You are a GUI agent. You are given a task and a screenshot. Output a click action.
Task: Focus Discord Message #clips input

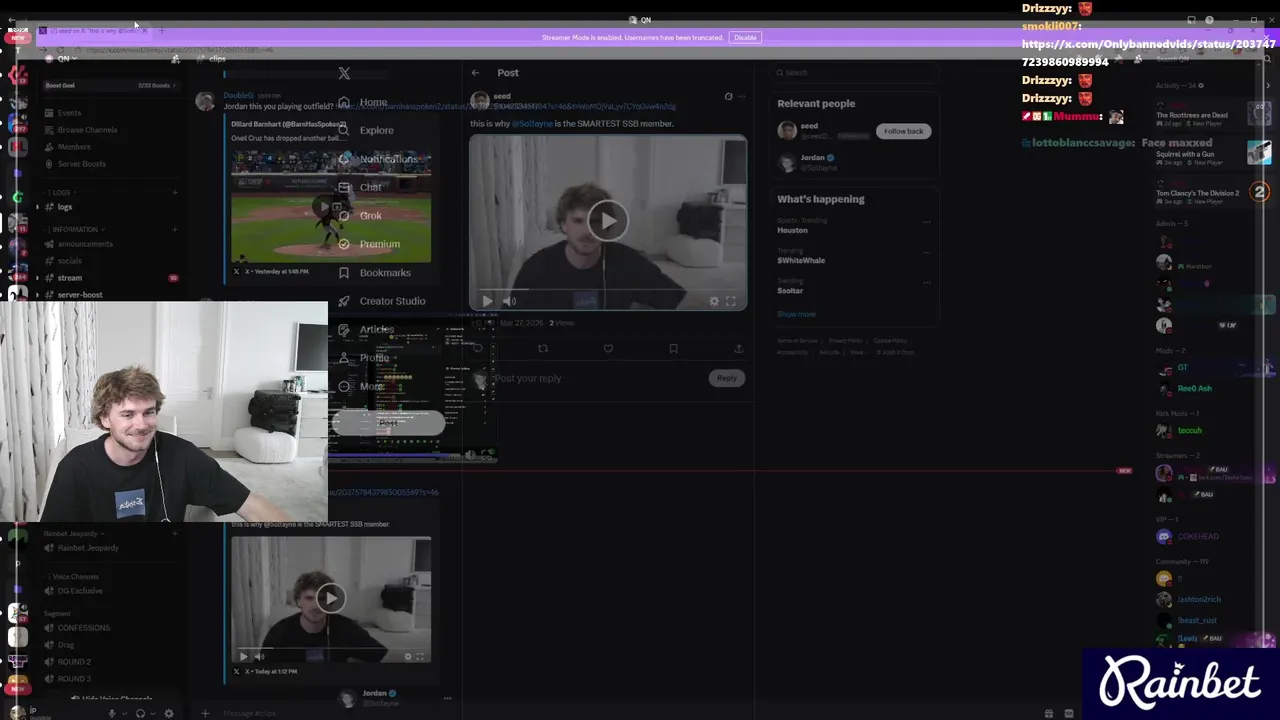coord(620,713)
